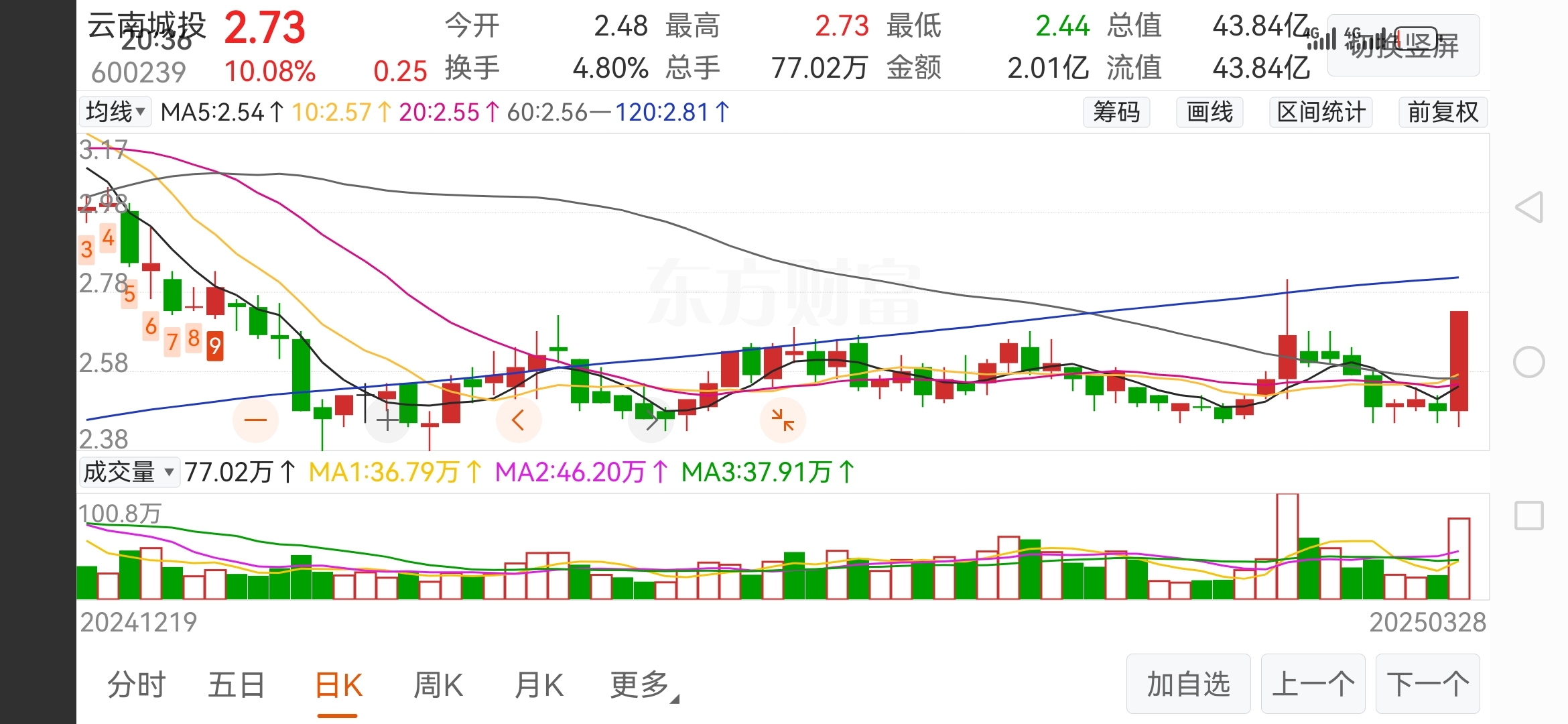The width and height of the screenshot is (1568, 724).
Task: Select the numbered 9 candlestick marker
Action: point(214,346)
